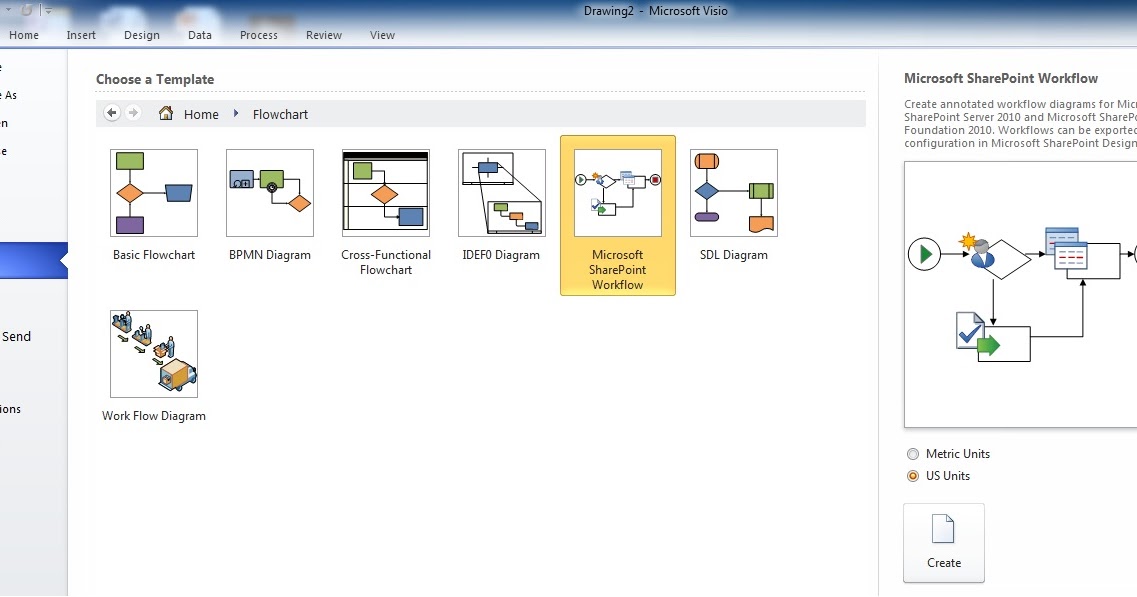Viewport: 1137px width, 597px height.
Task: Open the Save As backstage item
Action: pyautogui.click(x=9, y=95)
